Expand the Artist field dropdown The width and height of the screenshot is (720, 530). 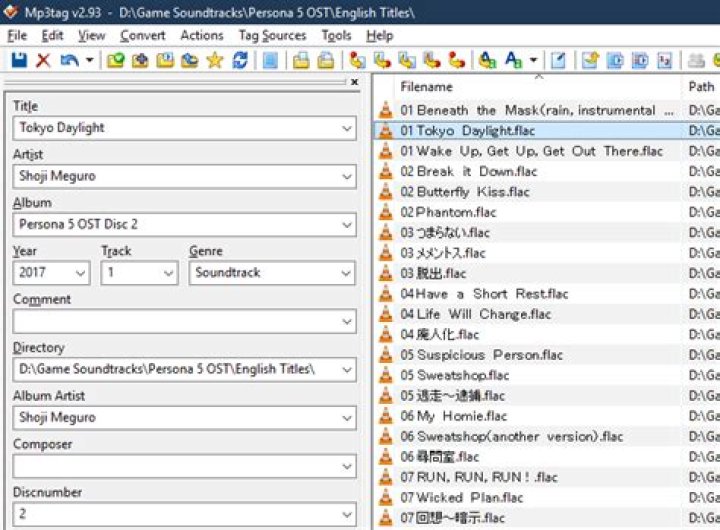tap(347, 176)
